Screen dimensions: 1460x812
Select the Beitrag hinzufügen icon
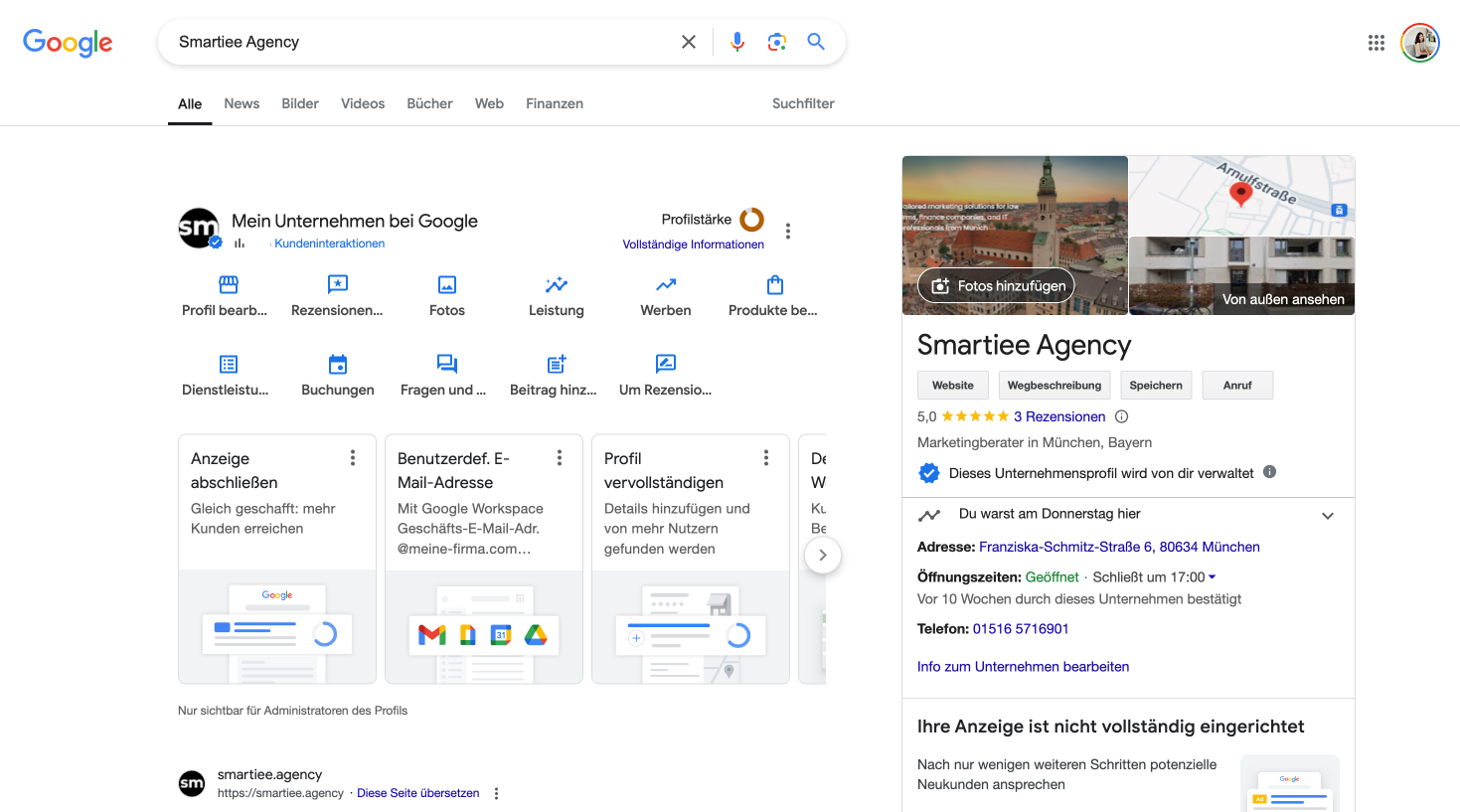click(x=554, y=365)
